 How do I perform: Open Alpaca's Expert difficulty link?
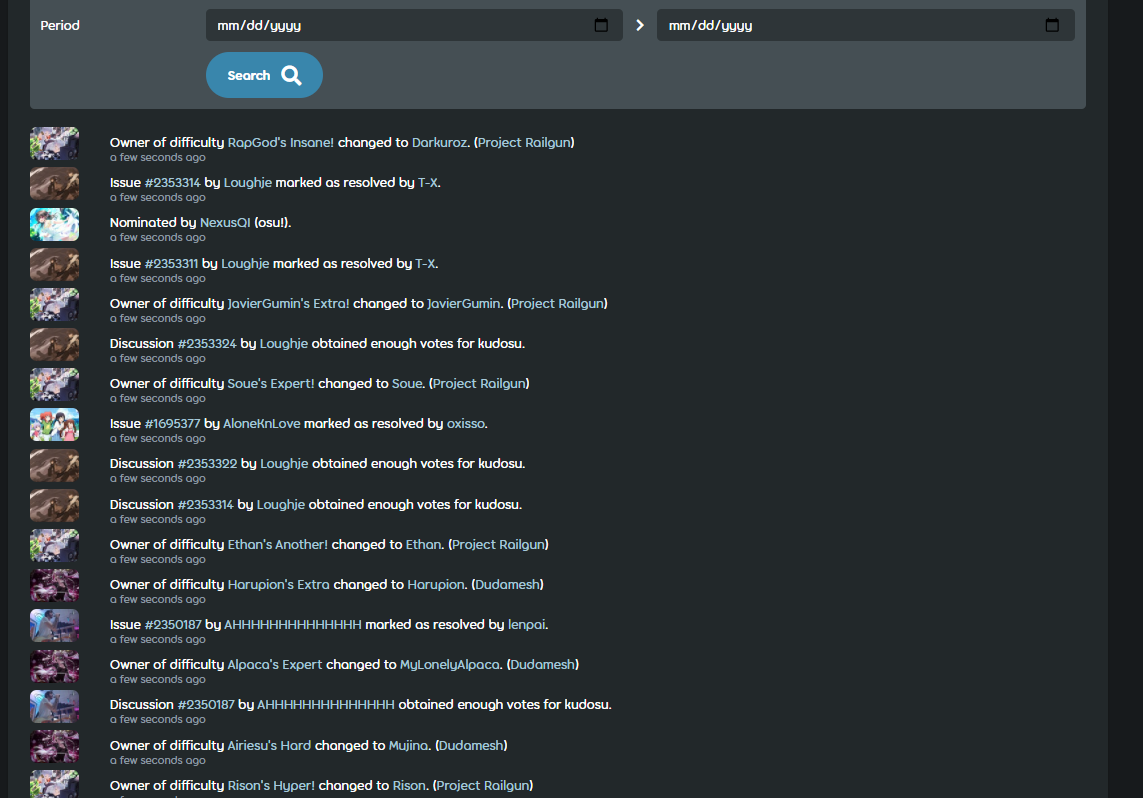pyautogui.click(x=275, y=665)
